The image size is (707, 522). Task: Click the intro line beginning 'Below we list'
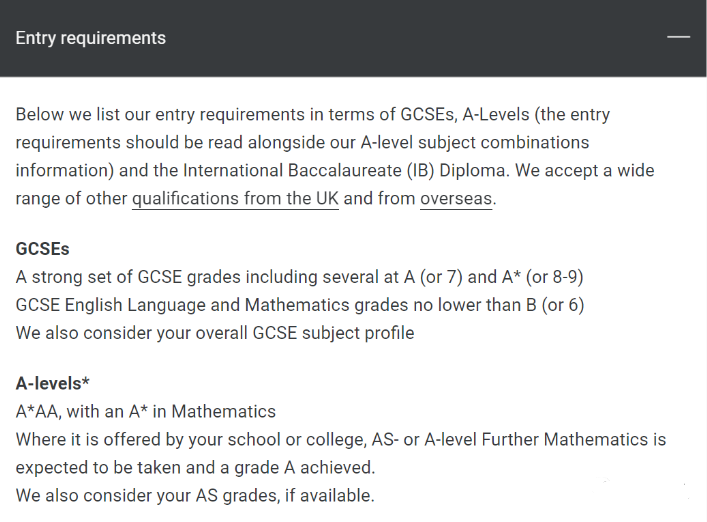313,114
